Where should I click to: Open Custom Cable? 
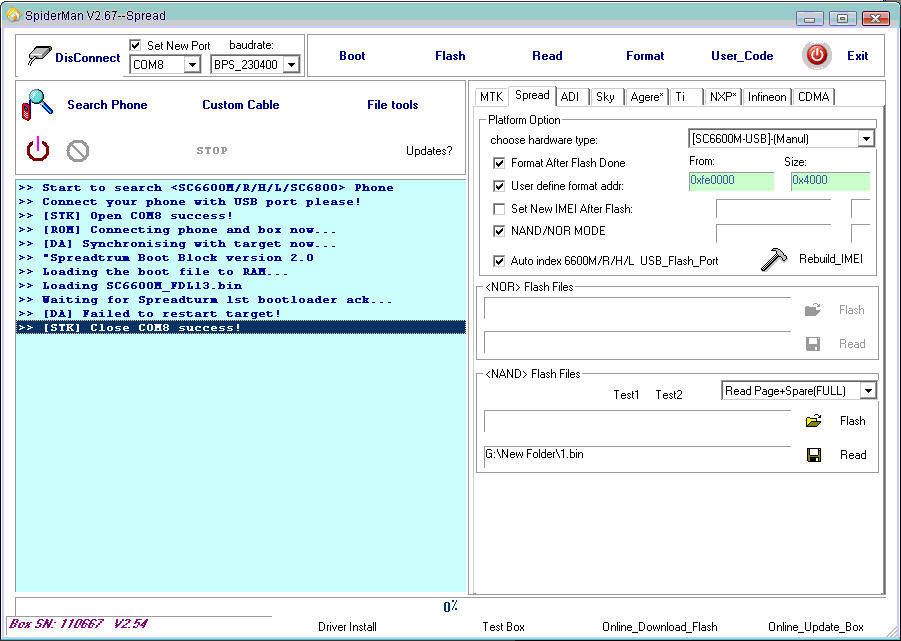pyautogui.click(x=241, y=105)
